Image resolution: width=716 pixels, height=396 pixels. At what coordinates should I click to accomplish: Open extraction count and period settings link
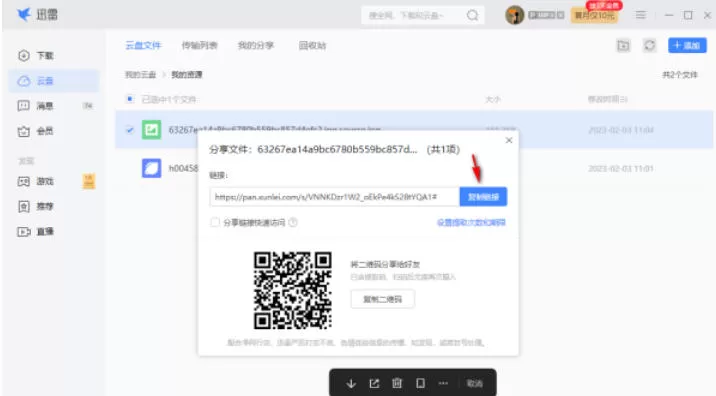tap(471, 222)
